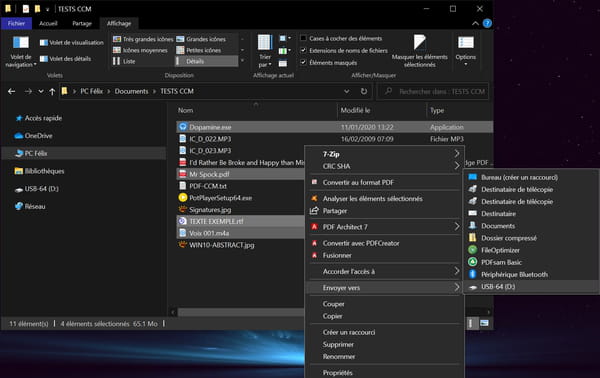
Task: Uncheck Éléments masqués checkbox
Action: pos(329,63)
